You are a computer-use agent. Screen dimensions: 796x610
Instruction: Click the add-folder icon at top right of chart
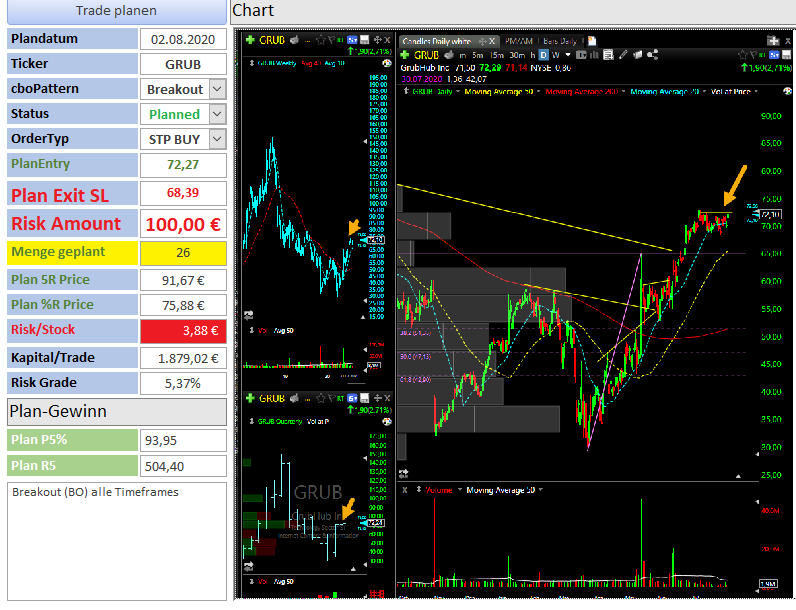(773, 41)
